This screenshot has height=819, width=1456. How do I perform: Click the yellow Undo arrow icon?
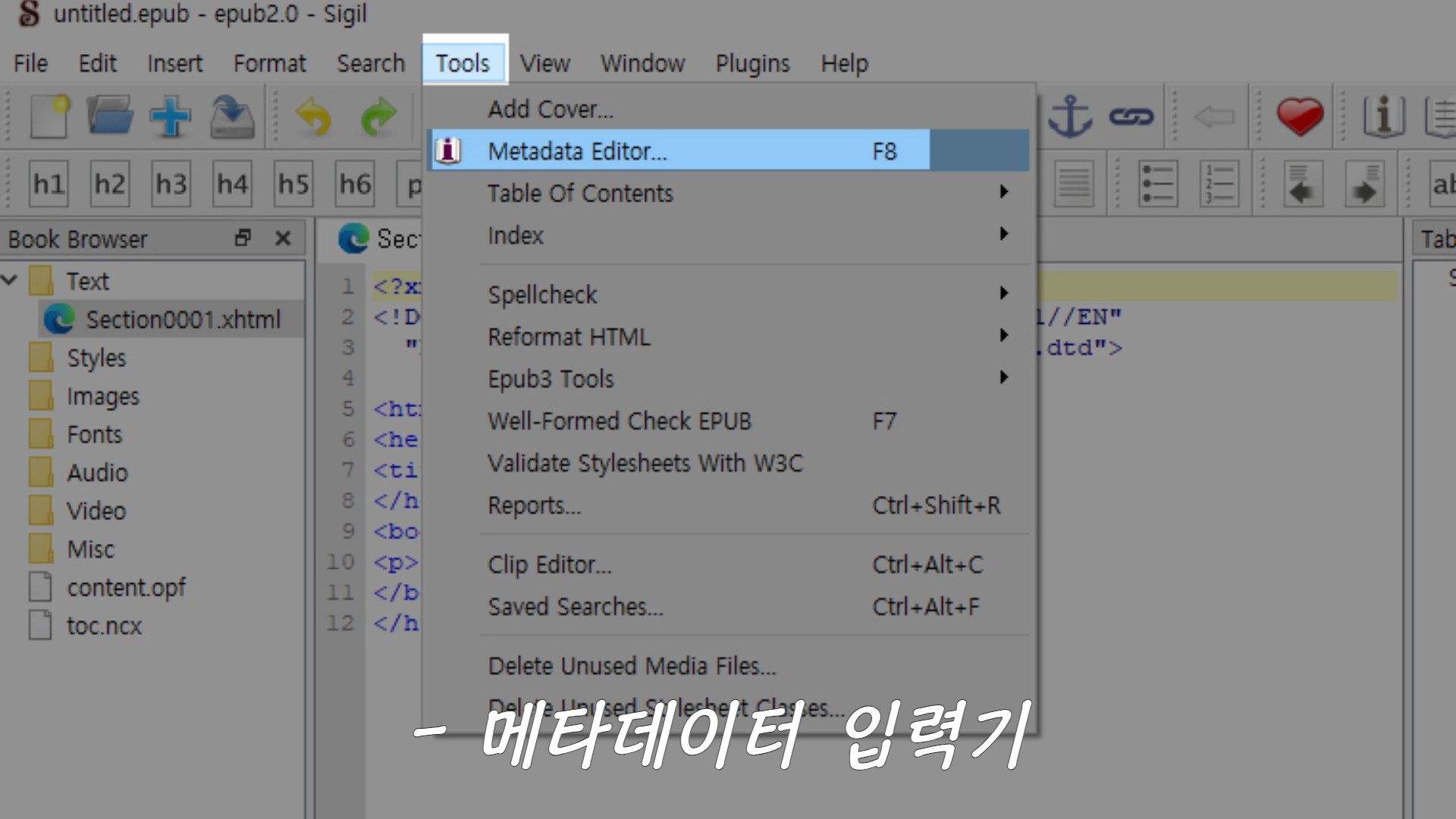pos(315,116)
